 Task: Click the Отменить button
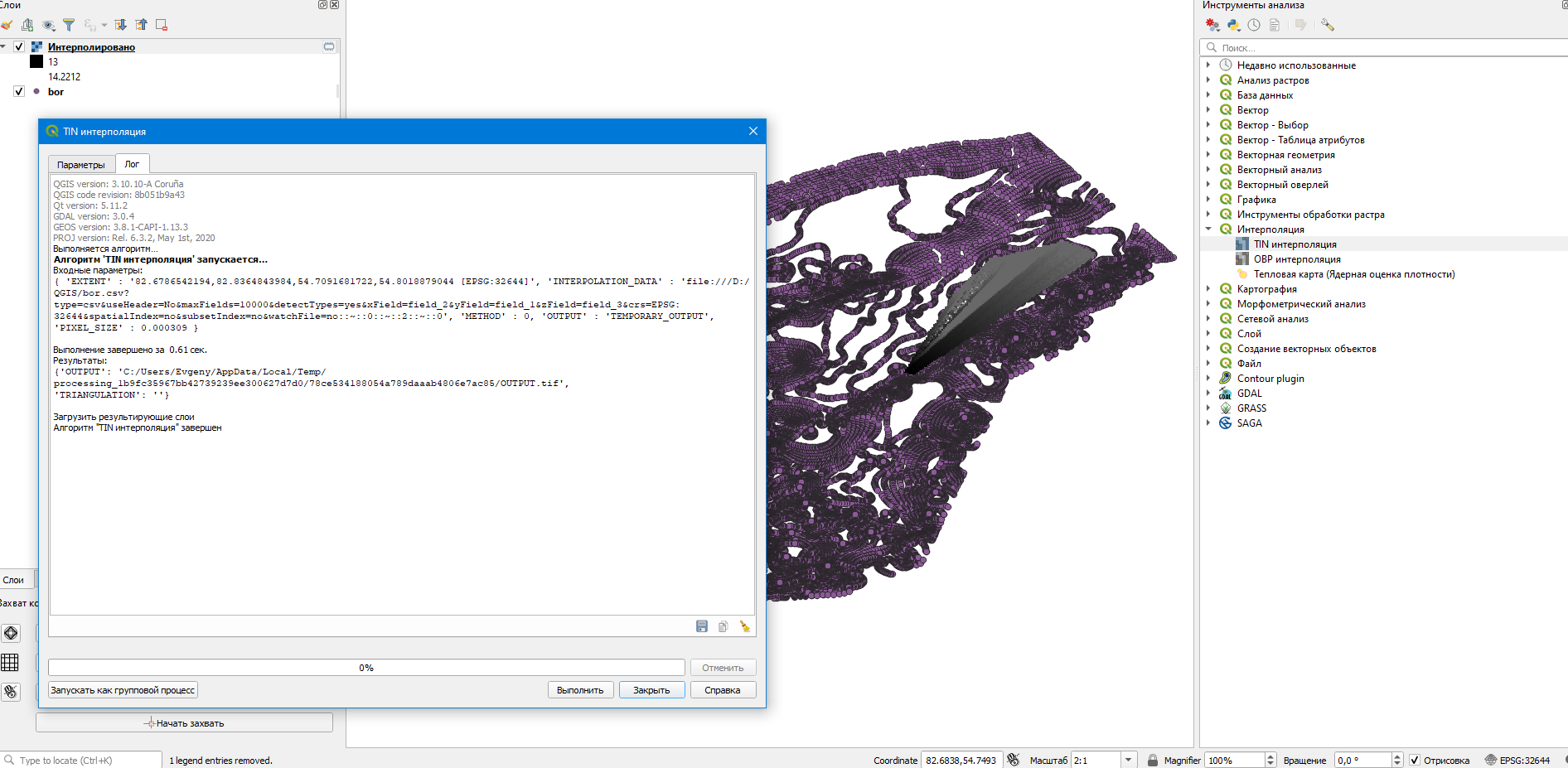coord(723,668)
